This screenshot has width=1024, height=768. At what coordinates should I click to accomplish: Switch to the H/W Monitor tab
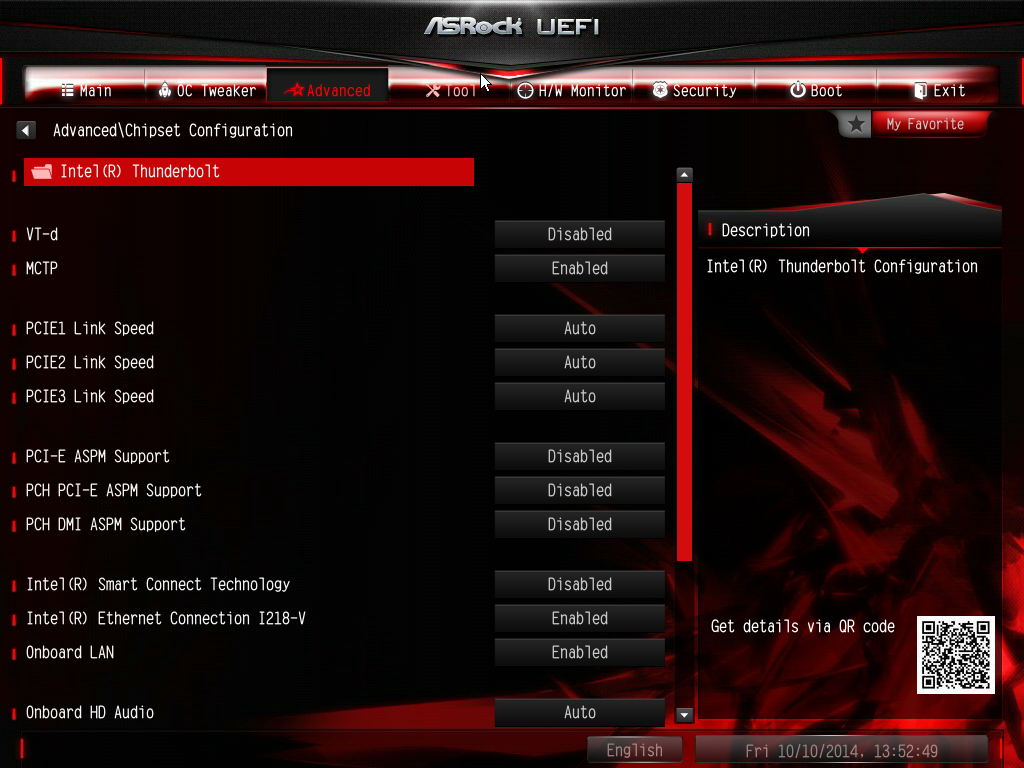[571, 90]
